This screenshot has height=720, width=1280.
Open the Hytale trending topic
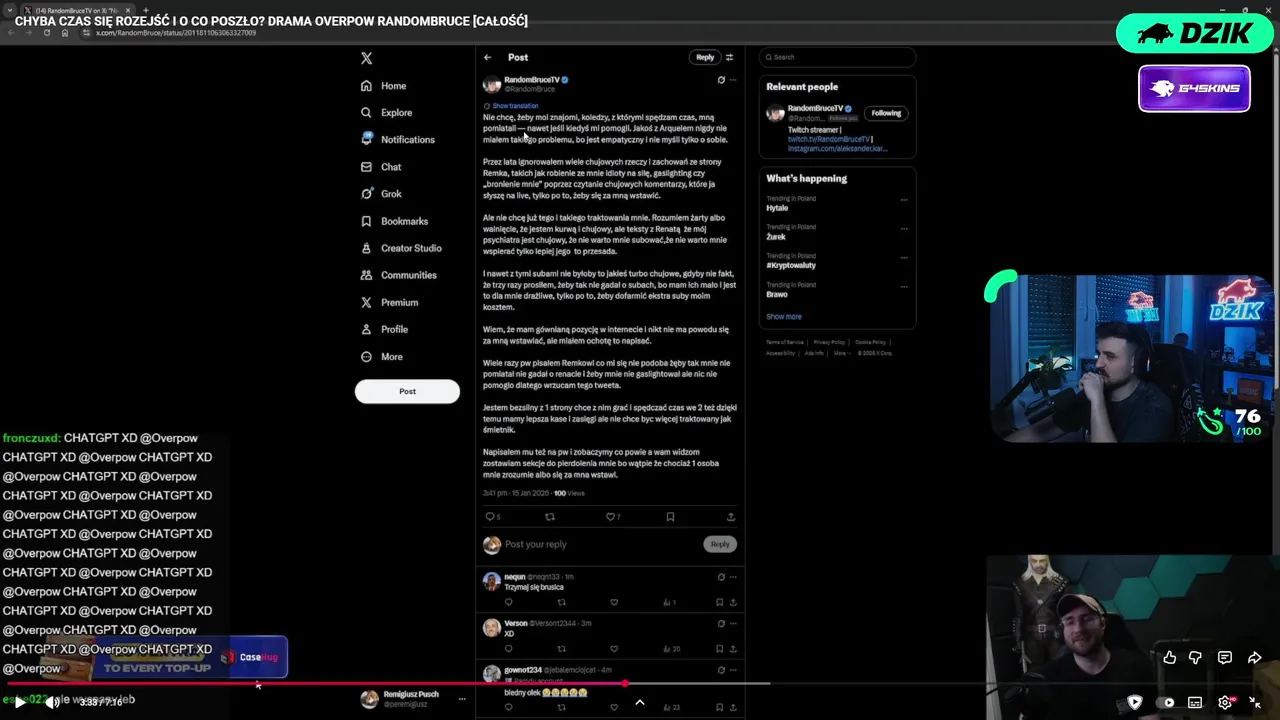pyautogui.click(x=777, y=208)
